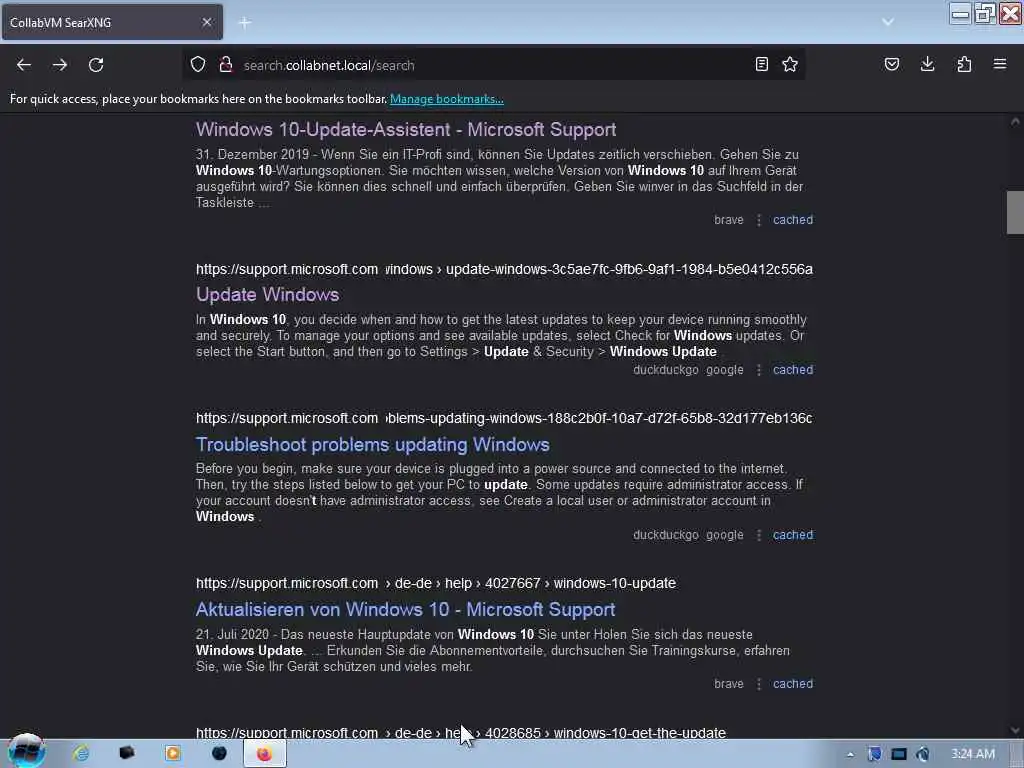Close the CollabVM SearXNG tab
Image resolution: width=1024 pixels, height=768 pixels.
(206, 22)
